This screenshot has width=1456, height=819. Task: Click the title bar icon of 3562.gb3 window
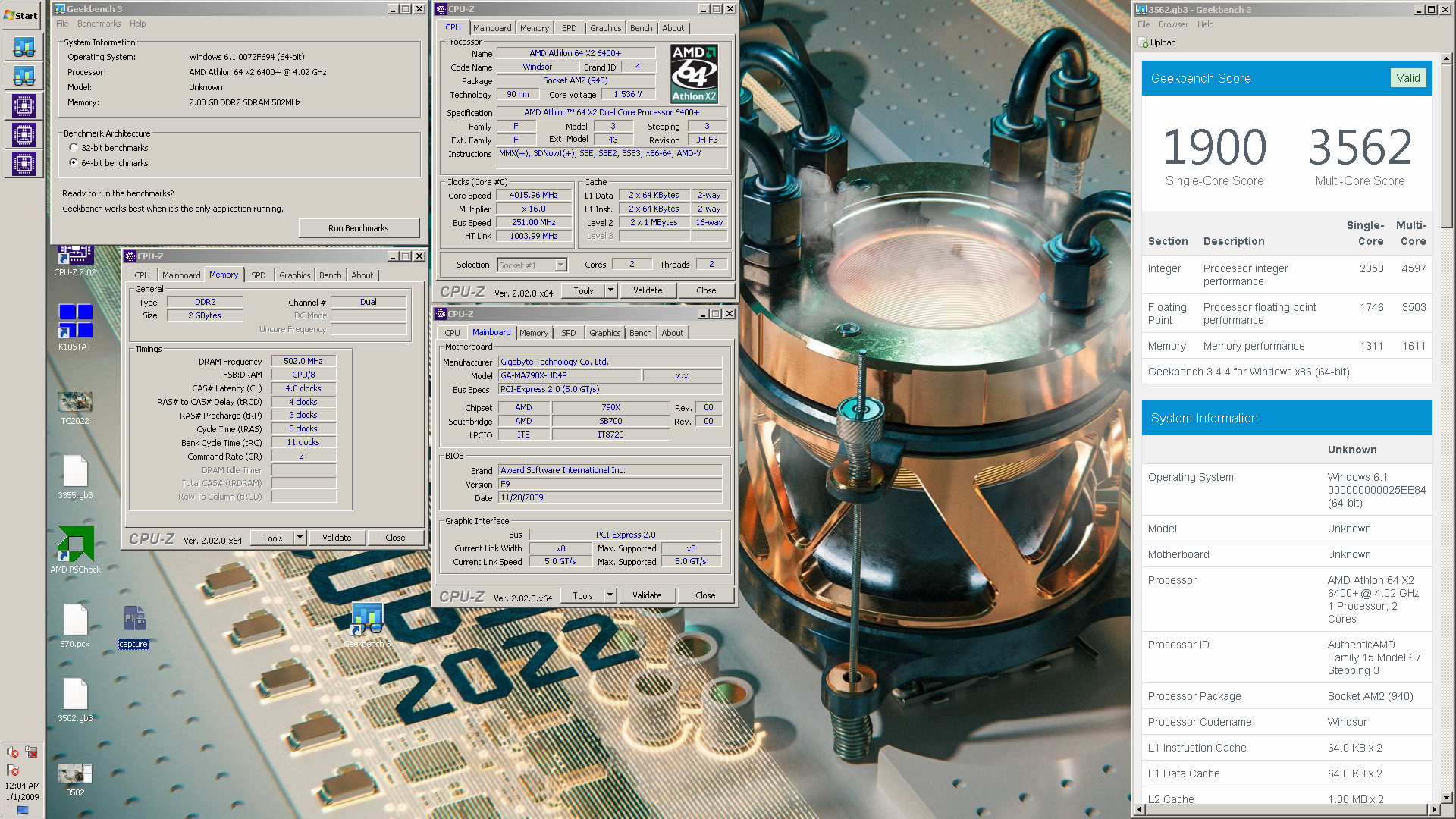point(1141,10)
